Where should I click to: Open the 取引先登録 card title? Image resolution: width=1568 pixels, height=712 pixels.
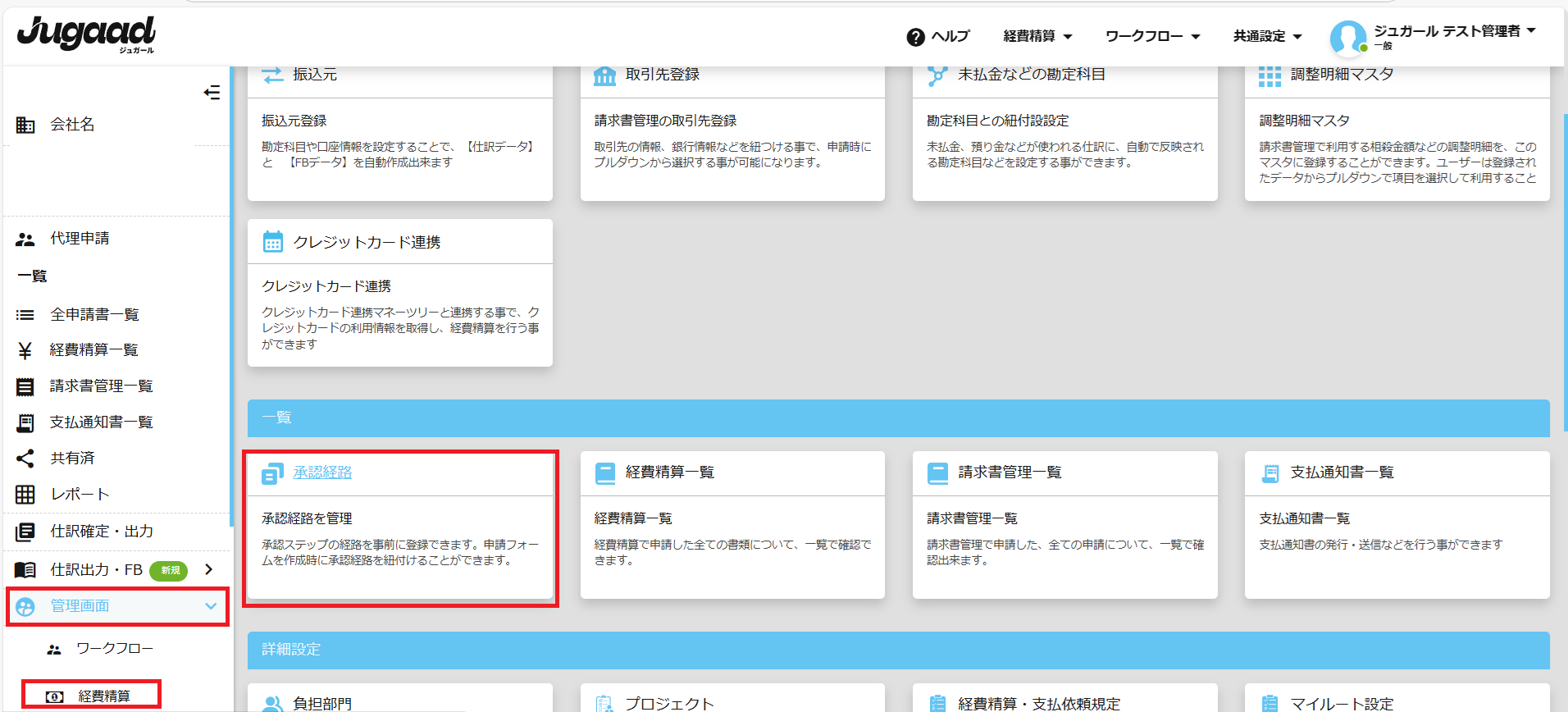tap(663, 75)
